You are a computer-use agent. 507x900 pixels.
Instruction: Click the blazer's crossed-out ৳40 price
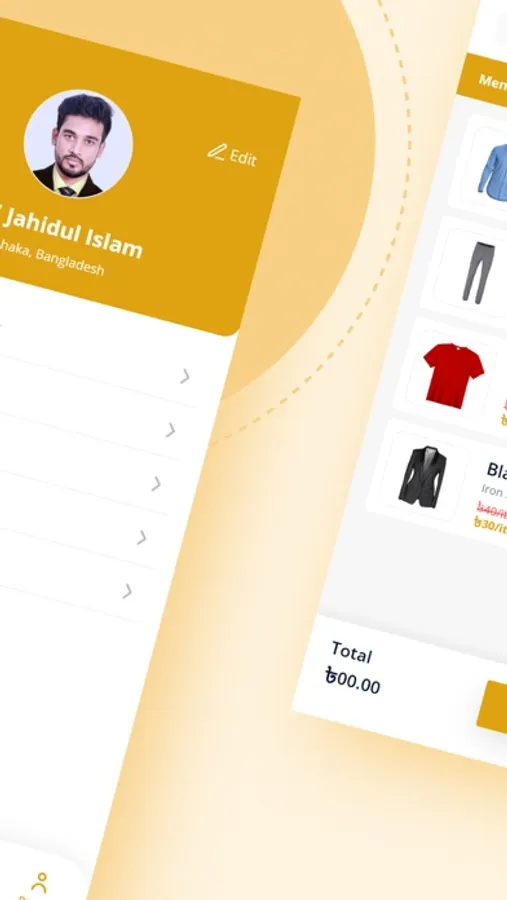pos(491,509)
